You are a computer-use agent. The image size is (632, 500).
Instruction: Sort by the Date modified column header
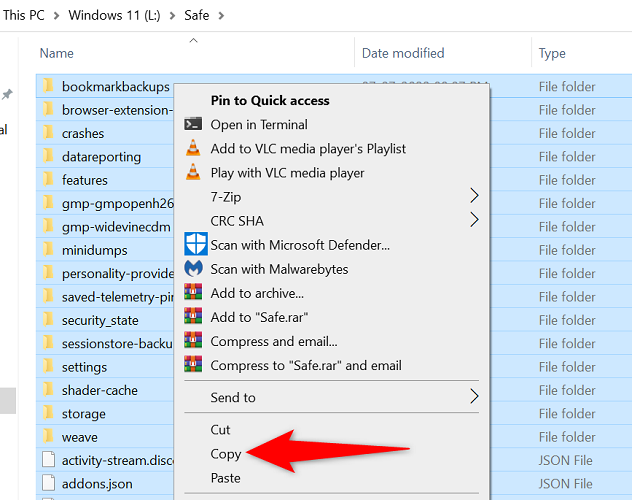click(403, 53)
